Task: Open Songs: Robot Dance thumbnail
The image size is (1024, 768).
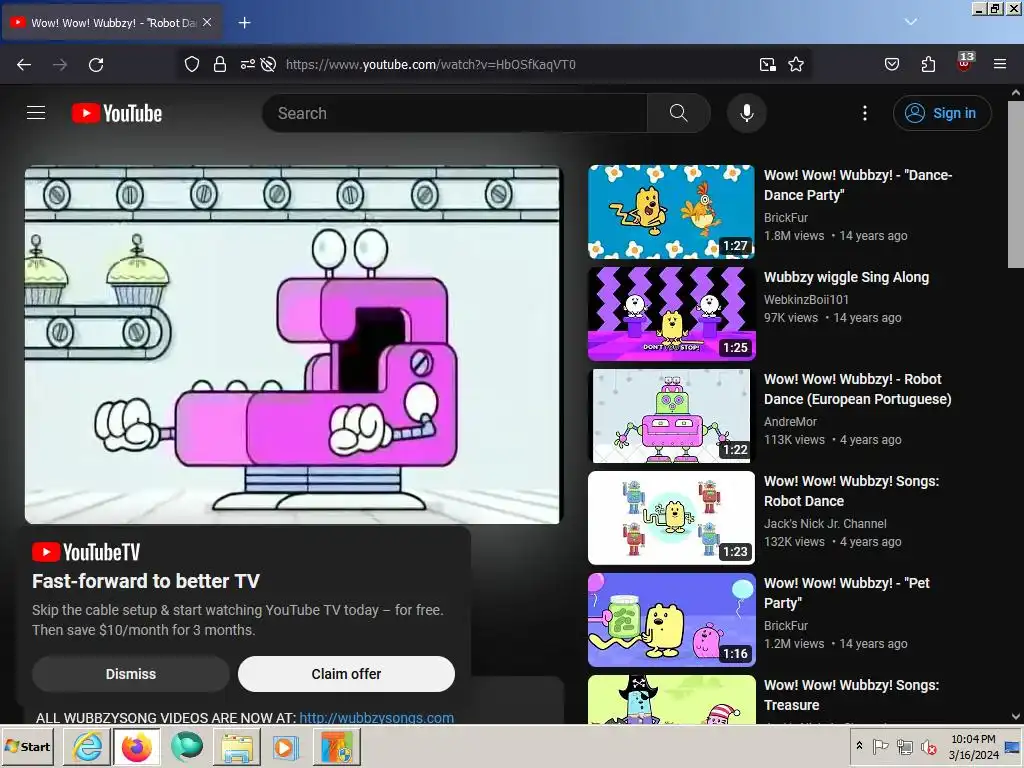Action: tap(671, 517)
